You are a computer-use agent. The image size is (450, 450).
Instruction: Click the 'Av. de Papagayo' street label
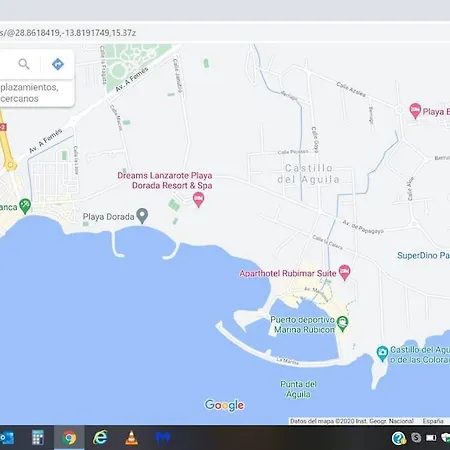pos(363,227)
